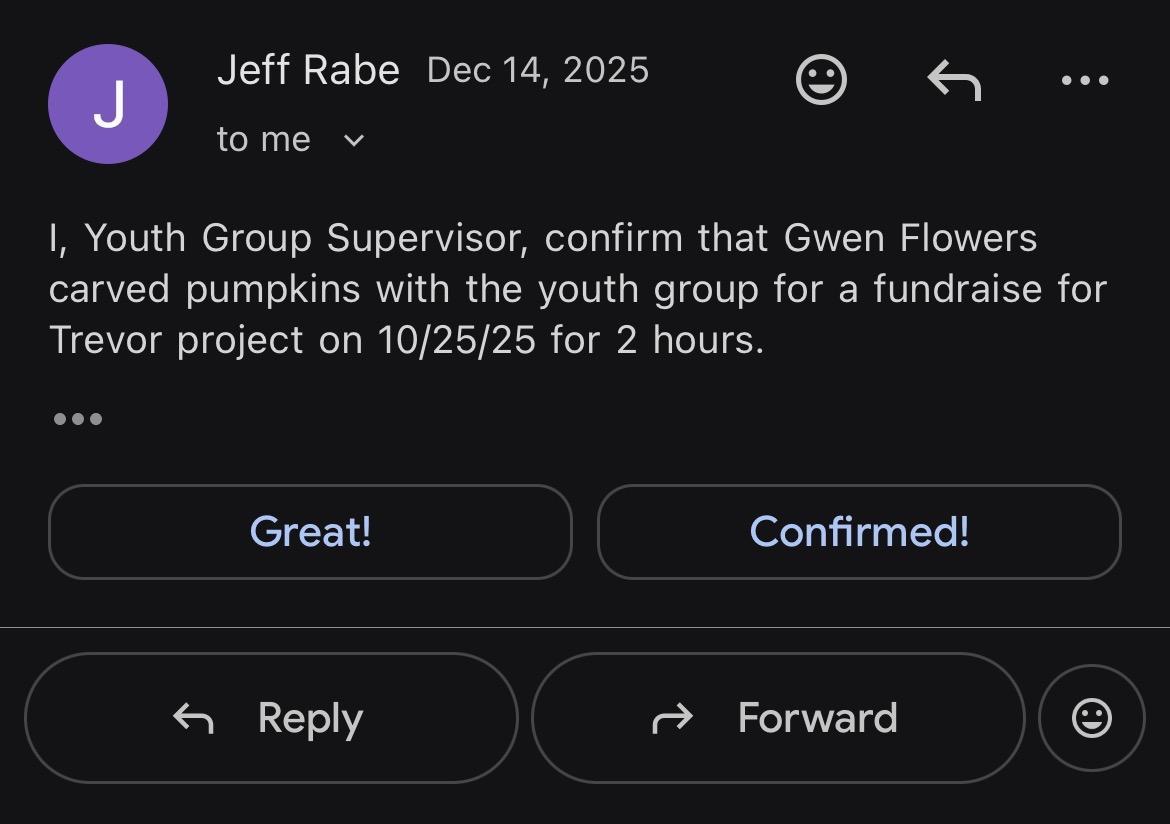Open the three-dot more options menu
This screenshot has width=1170, height=824.
click(1085, 80)
